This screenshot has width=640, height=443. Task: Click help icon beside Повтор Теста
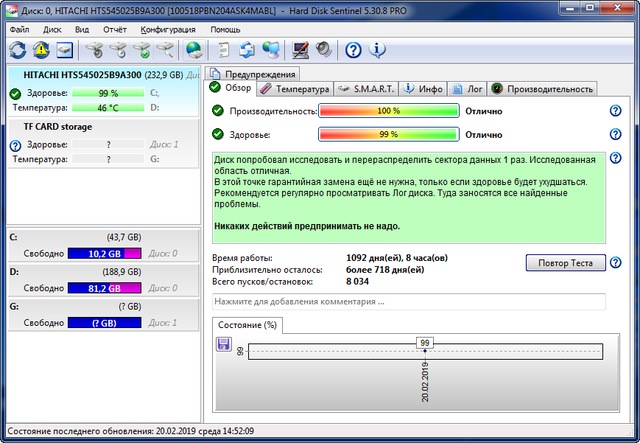pyautogui.click(x=616, y=263)
